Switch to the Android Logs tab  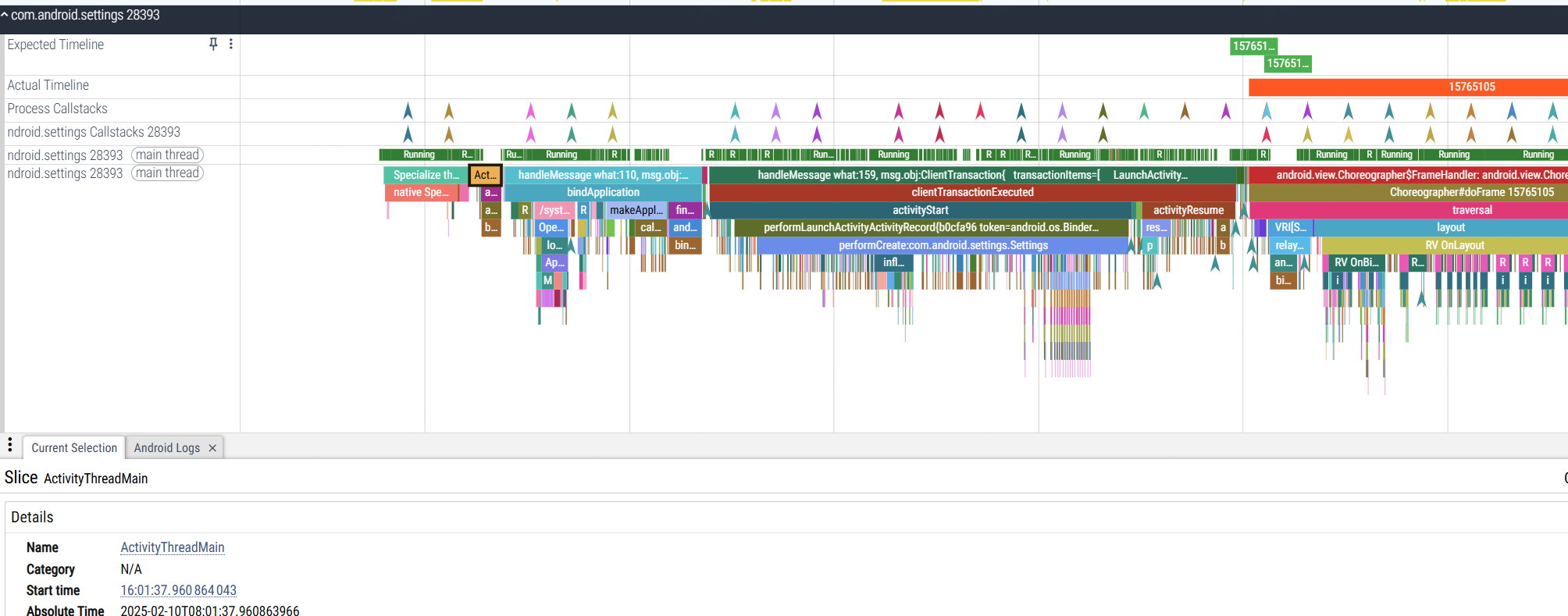(x=166, y=448)
